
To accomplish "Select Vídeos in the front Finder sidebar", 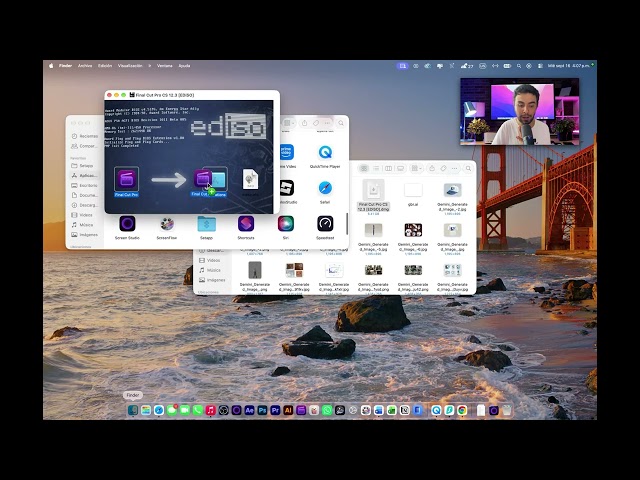I will pyautogui.click(x=84, y=215).
